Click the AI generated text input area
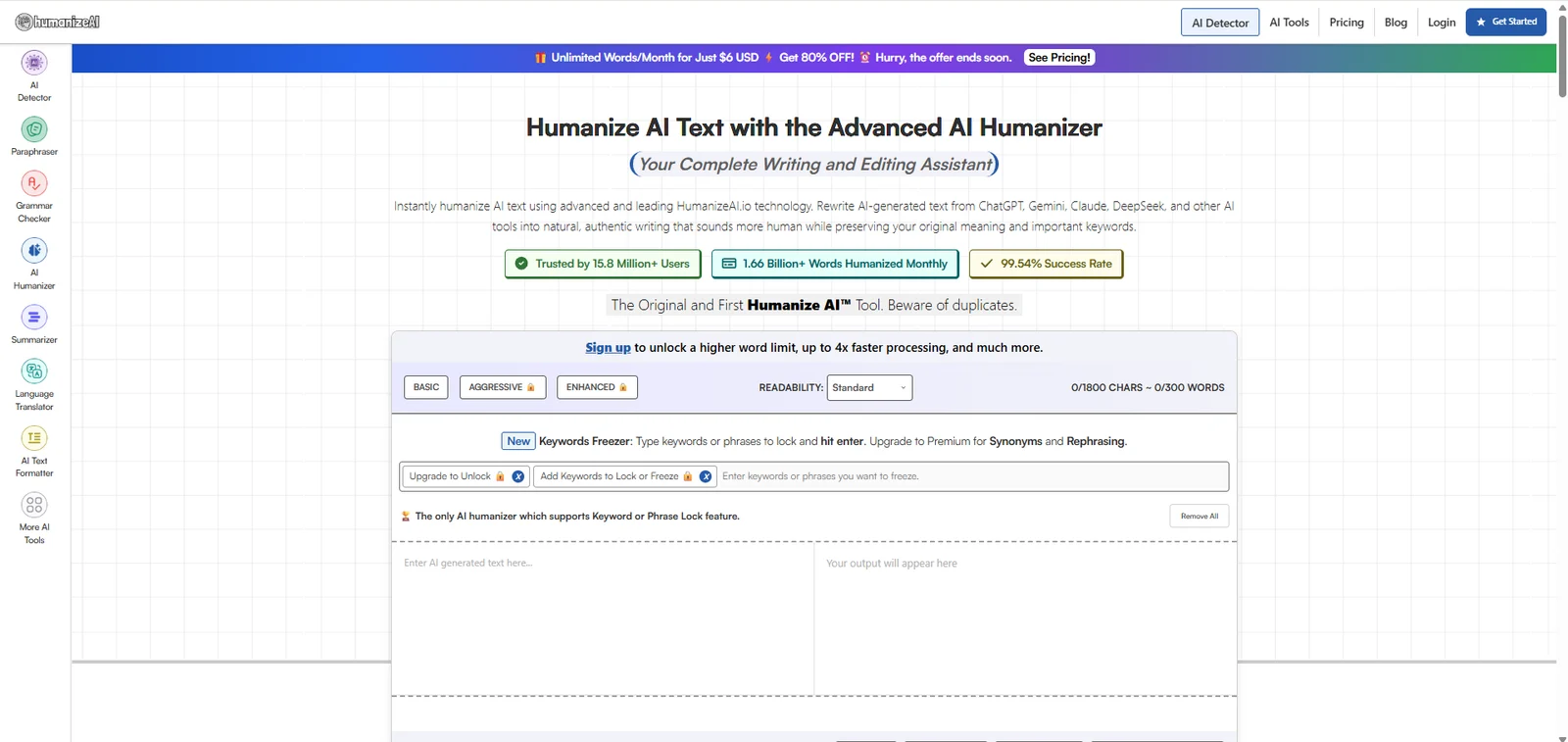This screenshot has width=1568, height=742. coord(603,618)
